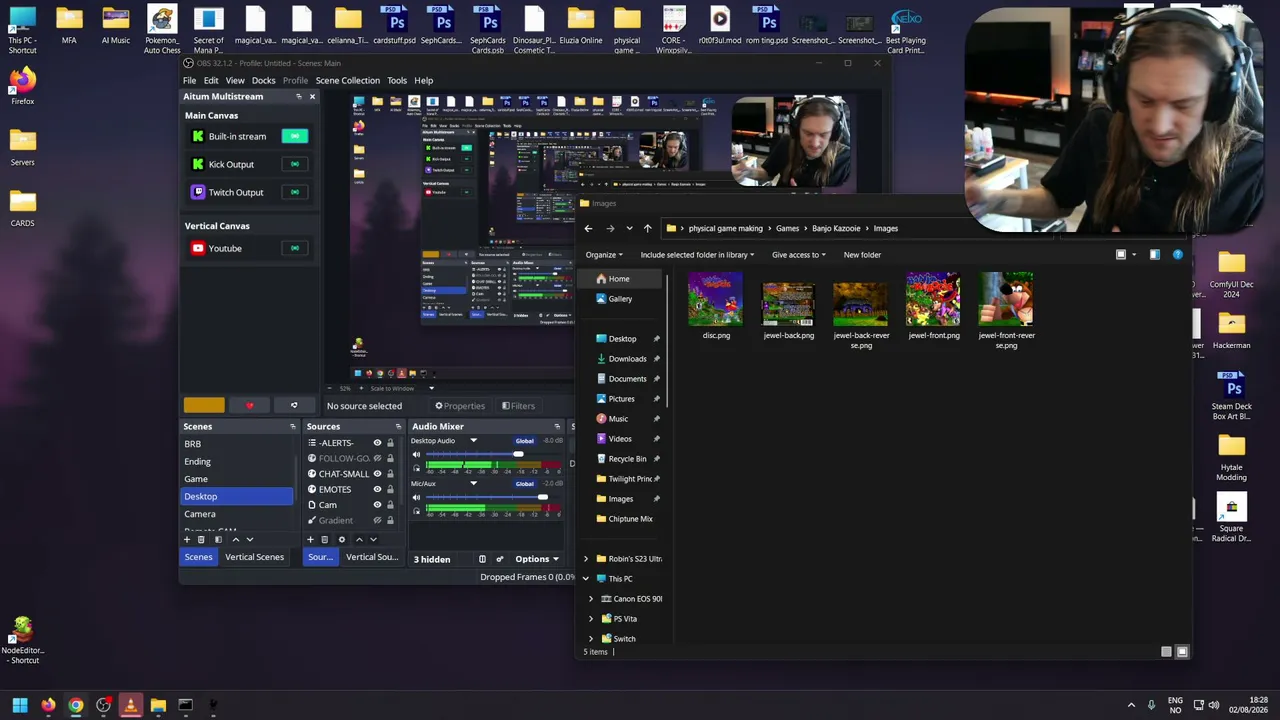1280x720 pixels.
Task: Open the OBS Tools menu
Action: click(397, 80)
